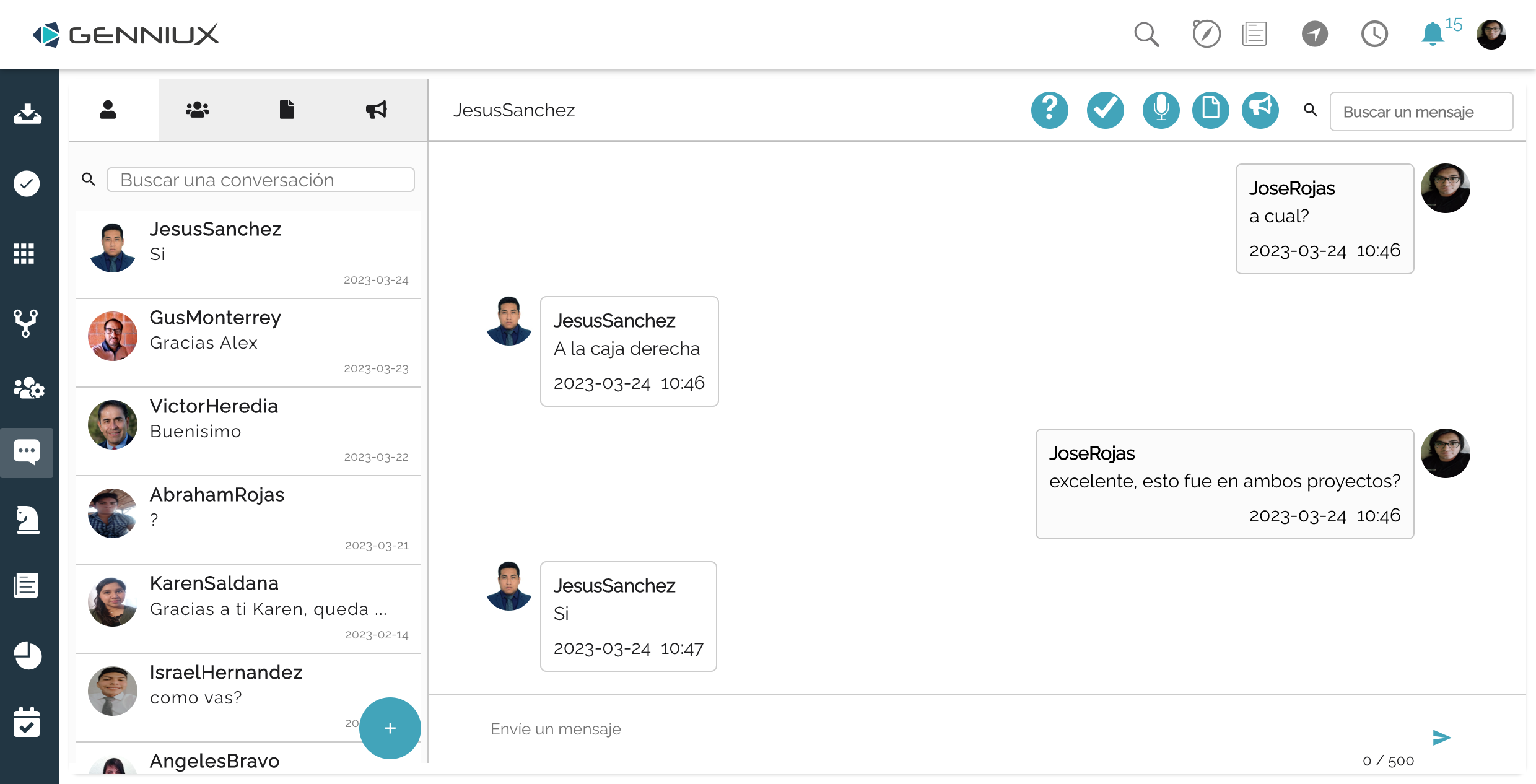The width and height of the screenshot is (1536, 784).
Task: Click the send message arrow
Action: point(1441,738)
